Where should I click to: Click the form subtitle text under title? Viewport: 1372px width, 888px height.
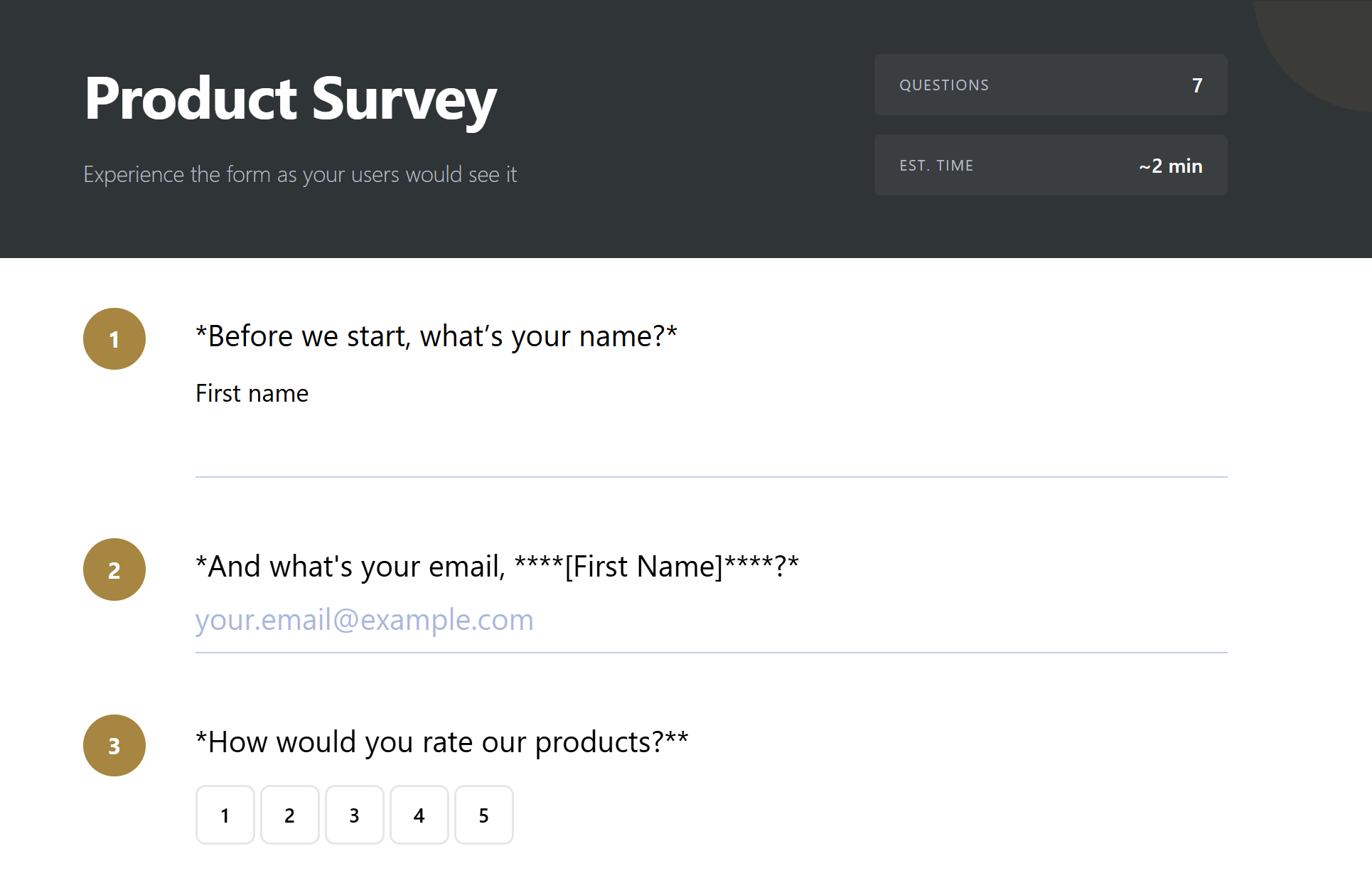point(300,175)
